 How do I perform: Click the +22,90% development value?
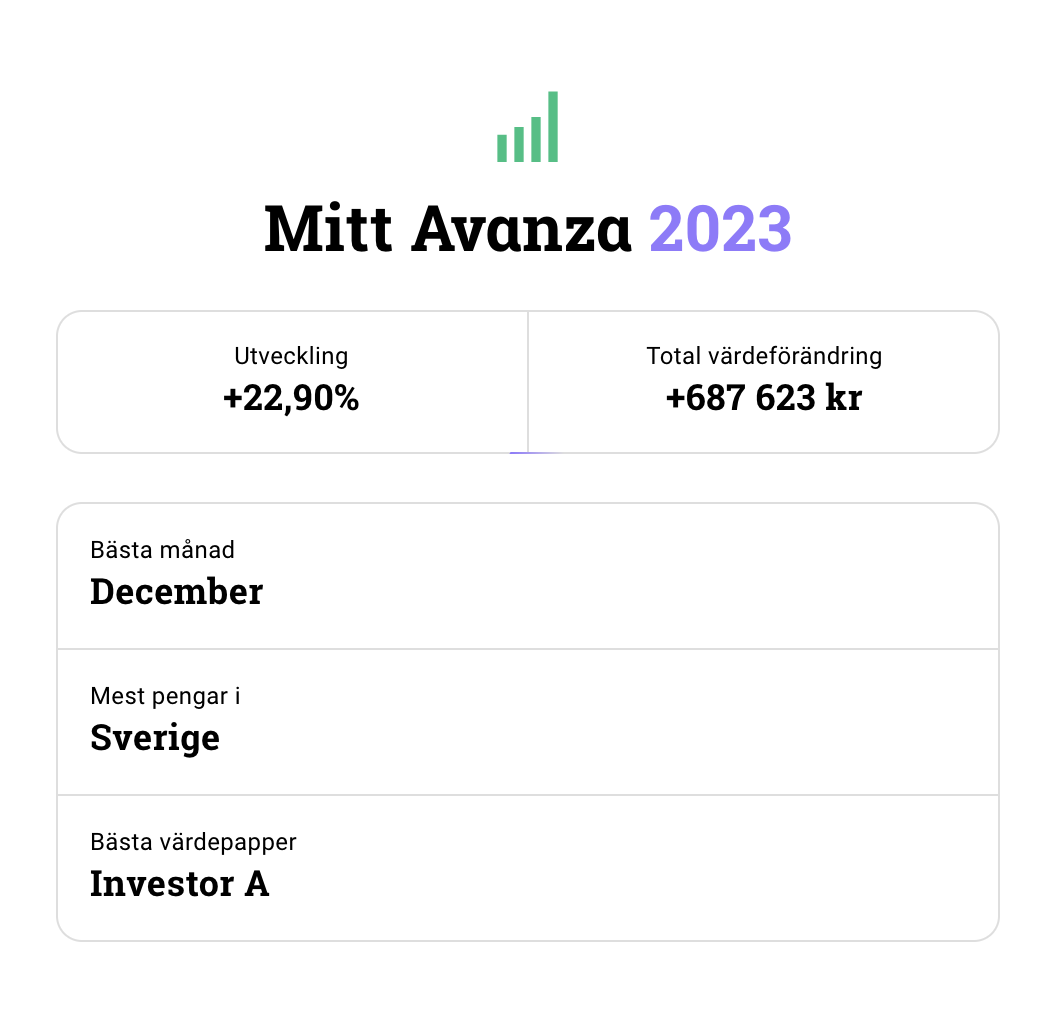[291, 399]
